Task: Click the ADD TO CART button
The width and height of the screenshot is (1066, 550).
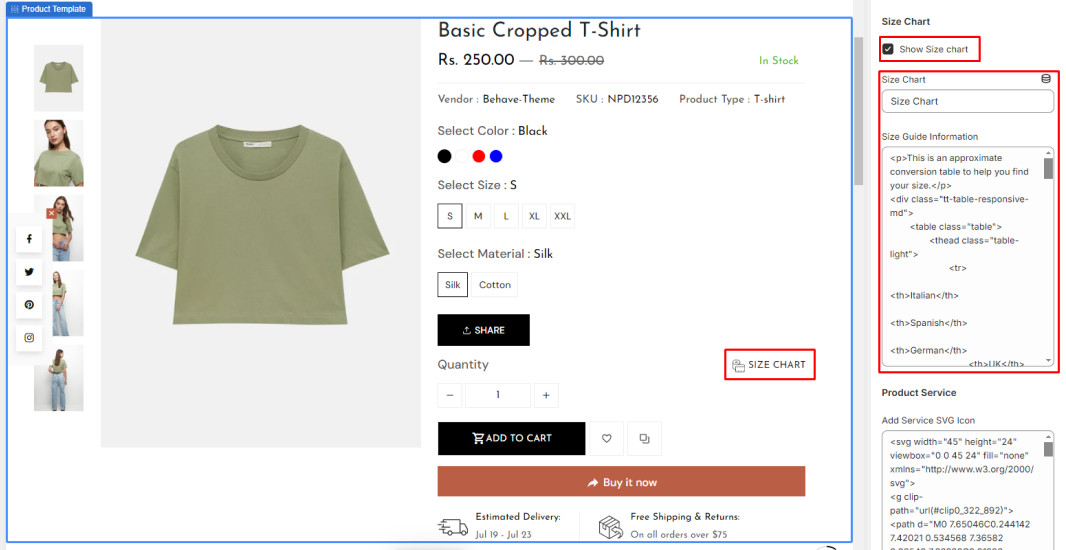Action: (511, 439)
